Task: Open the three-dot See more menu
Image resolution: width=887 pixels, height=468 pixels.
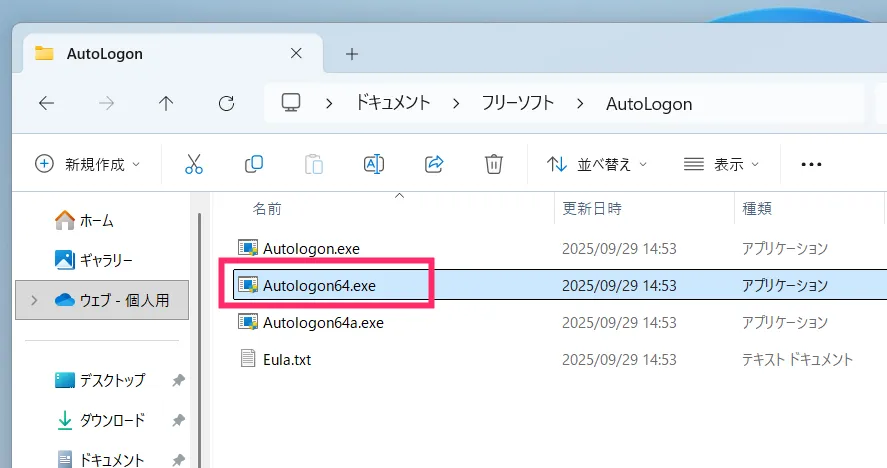Action: coord(811,164)
